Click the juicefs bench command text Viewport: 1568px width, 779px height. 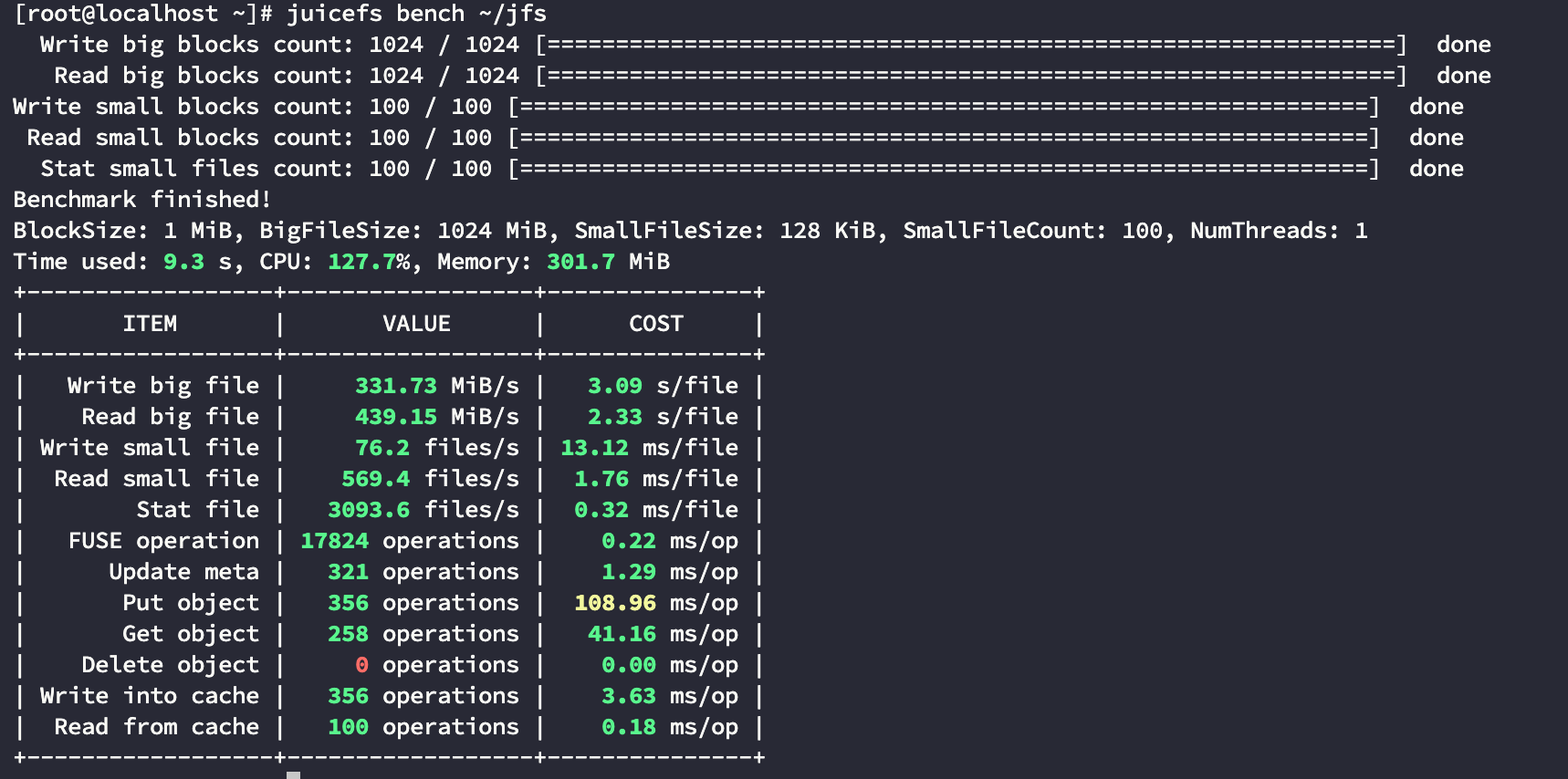416,14
